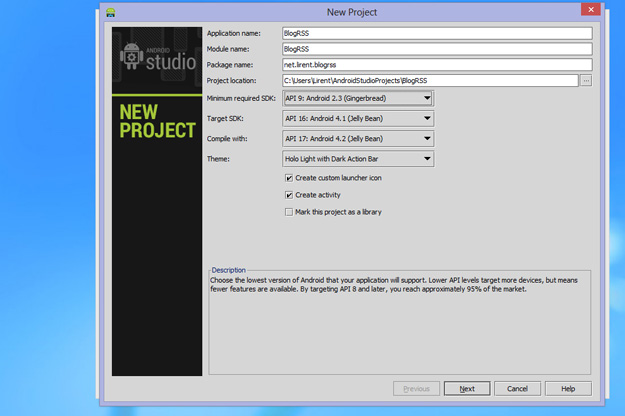
Task: Click the Android Studio icon in title bar
Action: pyautogui.click(x=110, y=12)
